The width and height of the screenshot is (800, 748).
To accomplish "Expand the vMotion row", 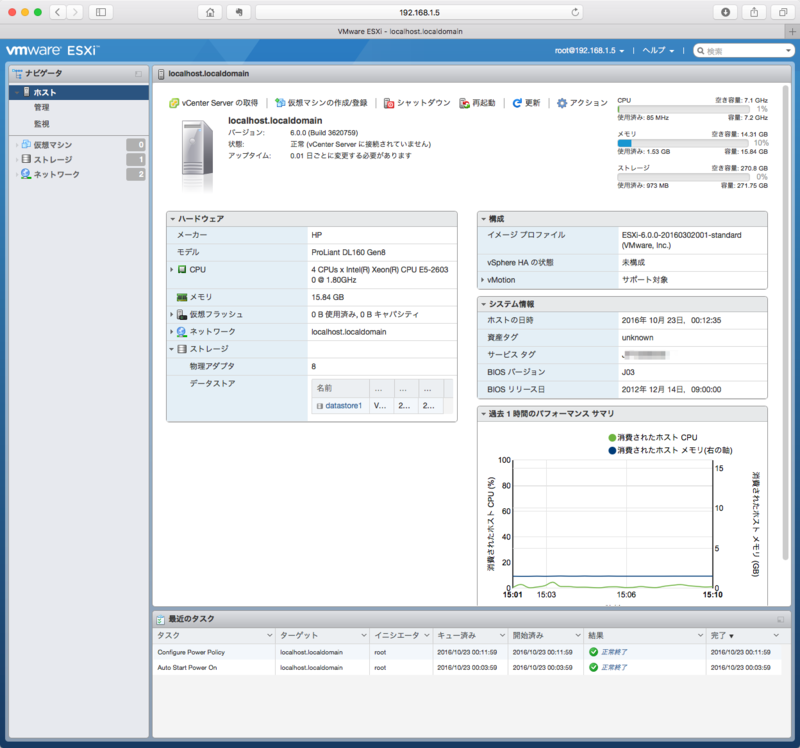I will (482, 280).
